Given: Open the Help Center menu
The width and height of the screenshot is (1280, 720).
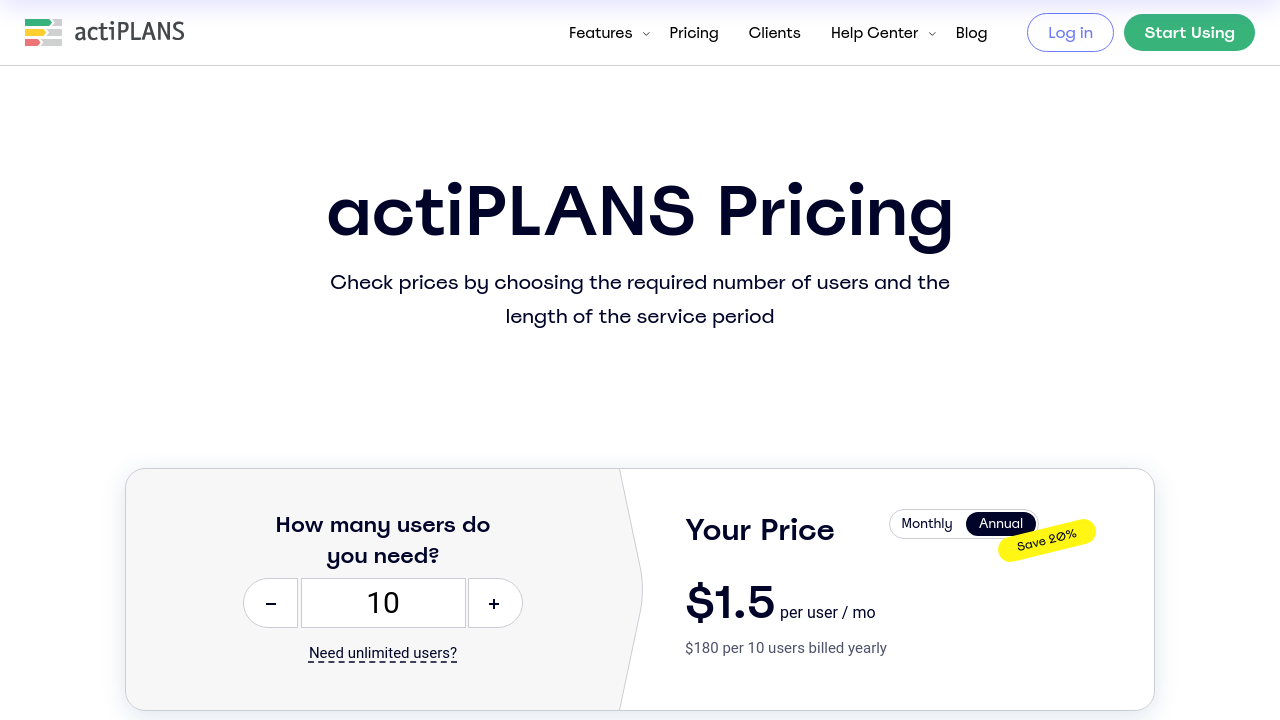Looking at the screenshot, I should 874,33.
